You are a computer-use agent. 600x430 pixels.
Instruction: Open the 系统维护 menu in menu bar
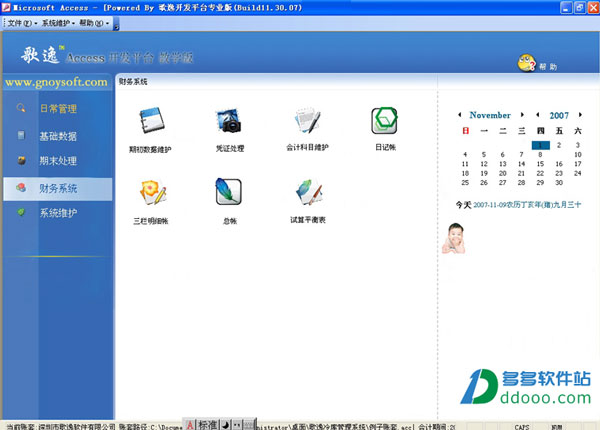(x=58, y=23)
